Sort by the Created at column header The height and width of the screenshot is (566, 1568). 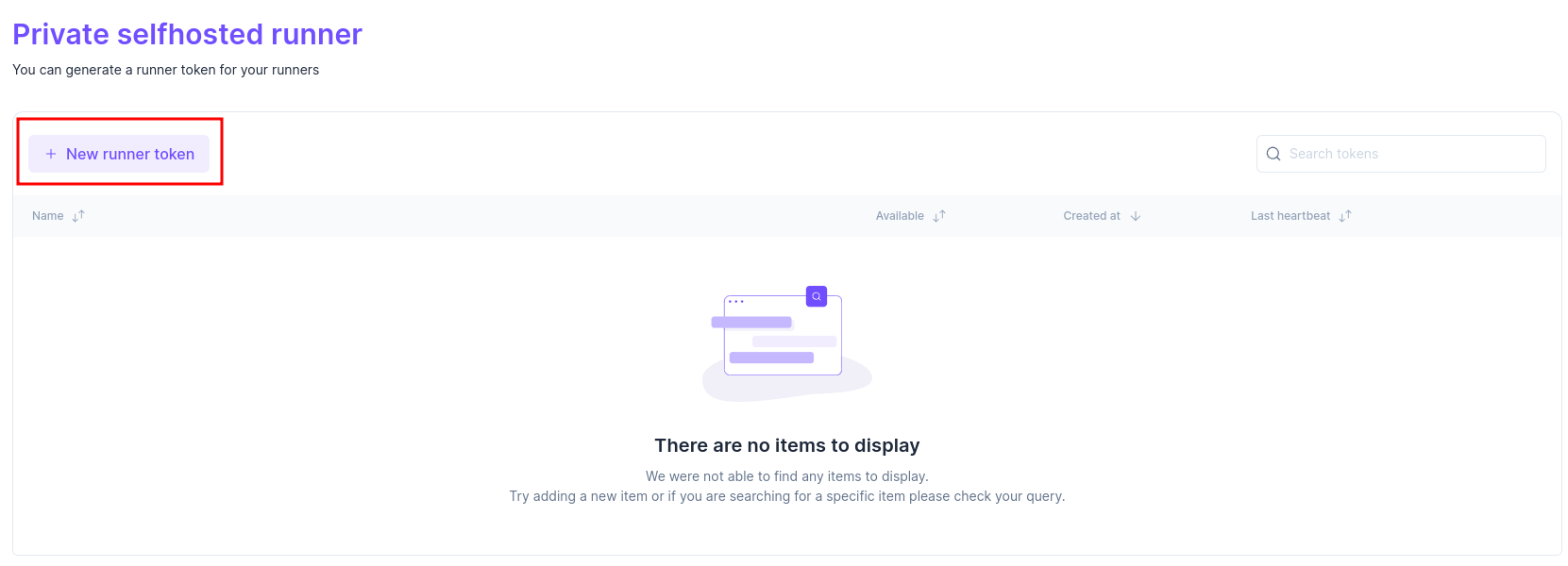[1091, 216]
